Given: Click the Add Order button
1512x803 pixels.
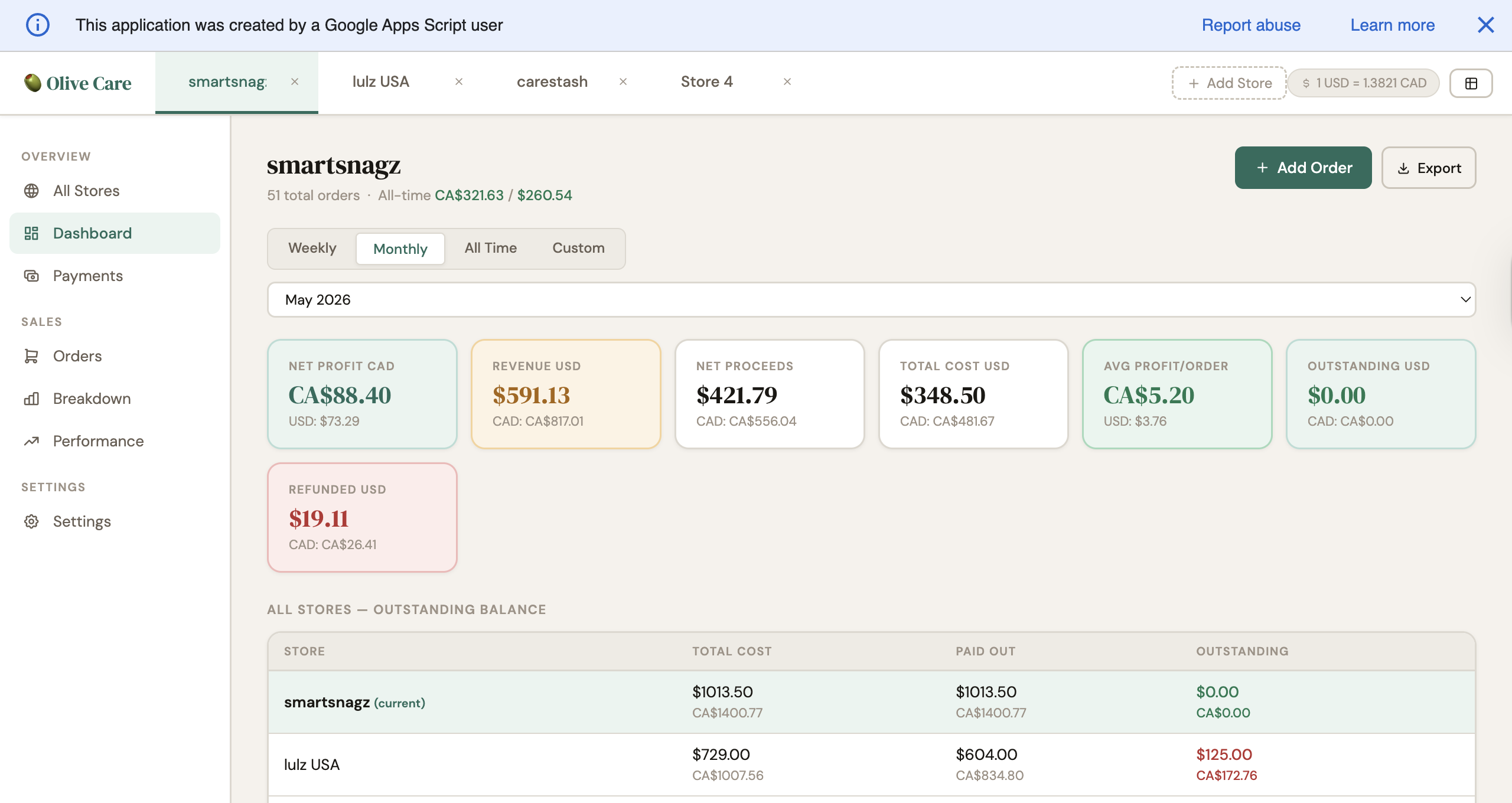Looking at the screenshot, I should tap(1303, 168).
